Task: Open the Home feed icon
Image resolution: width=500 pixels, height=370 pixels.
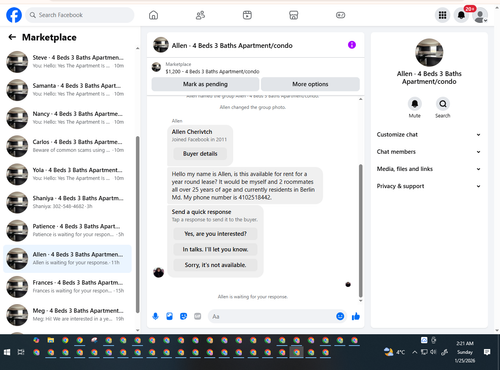Action: pos(153,15)
